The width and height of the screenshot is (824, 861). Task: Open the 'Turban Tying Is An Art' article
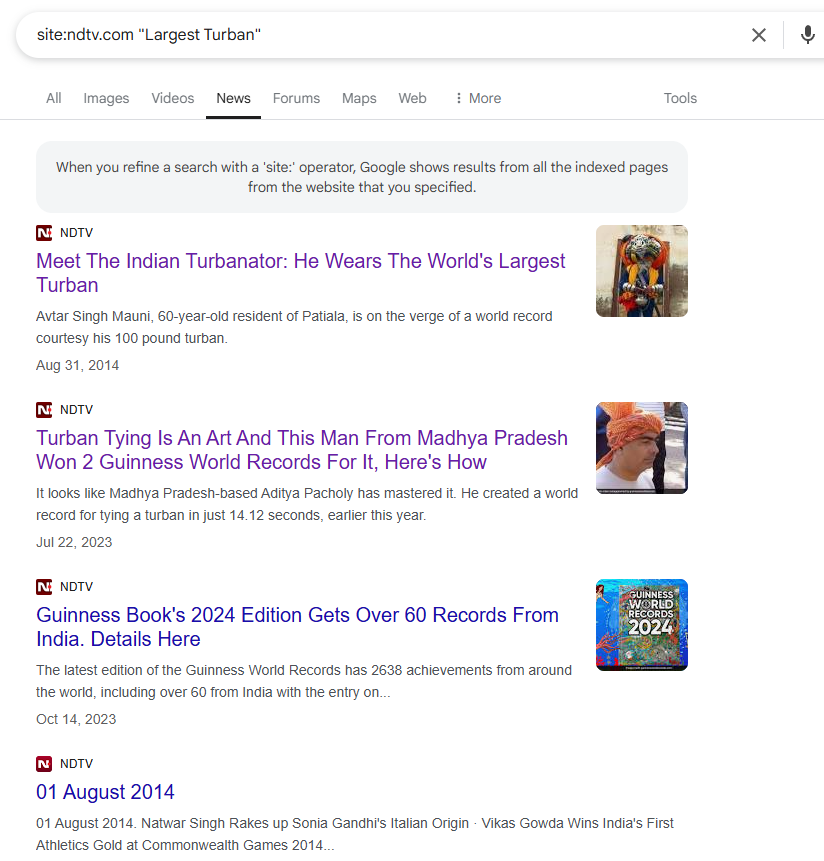coord(302,450)
